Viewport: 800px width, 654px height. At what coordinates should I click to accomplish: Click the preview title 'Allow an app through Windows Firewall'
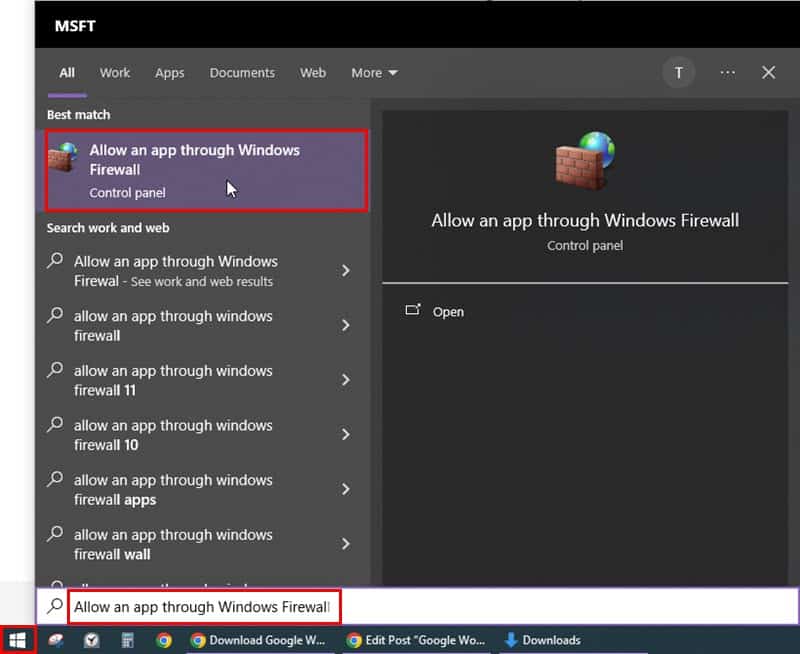585,220
